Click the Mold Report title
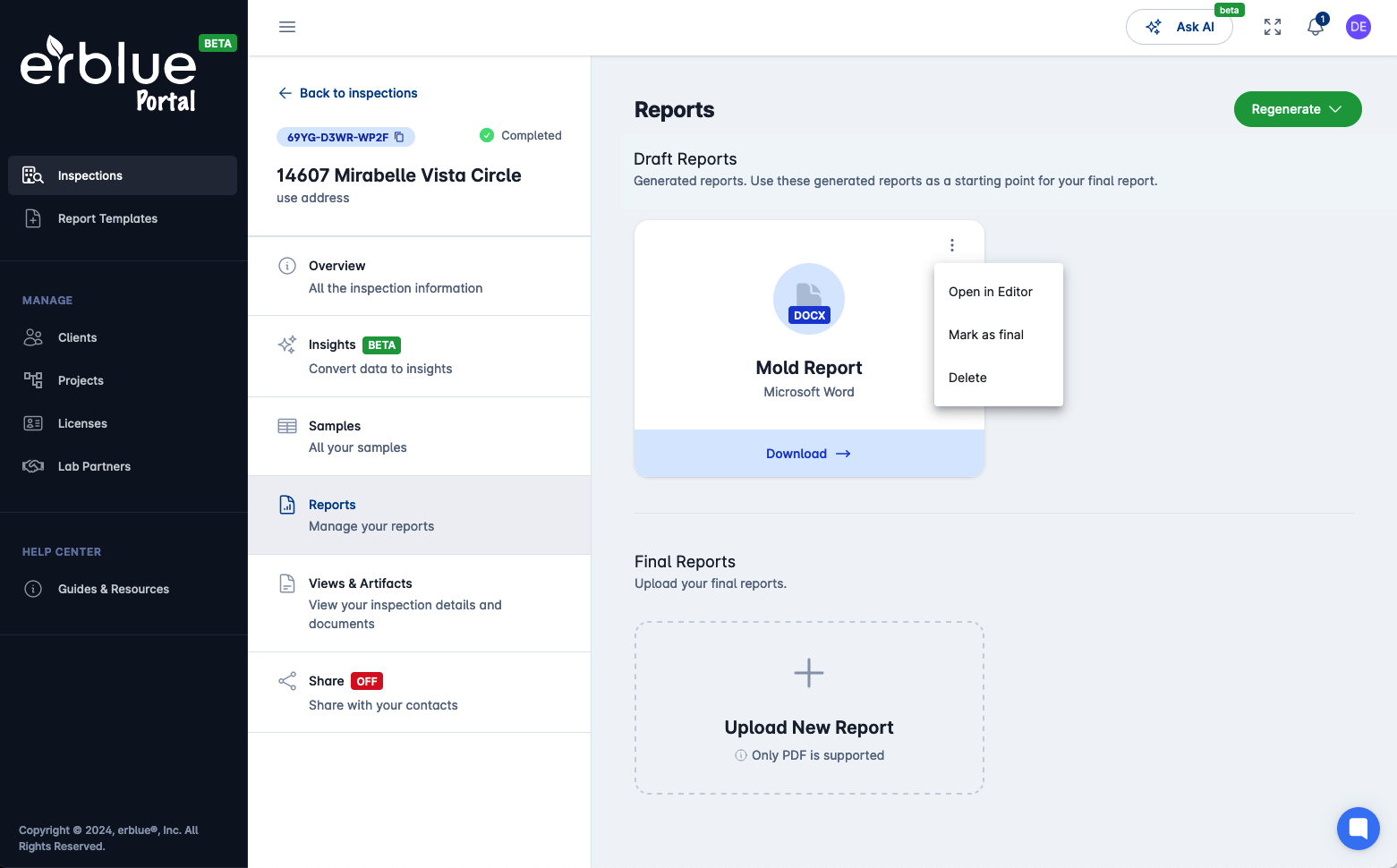This screenshot has width=1397, height=868. tap(809, 368)
